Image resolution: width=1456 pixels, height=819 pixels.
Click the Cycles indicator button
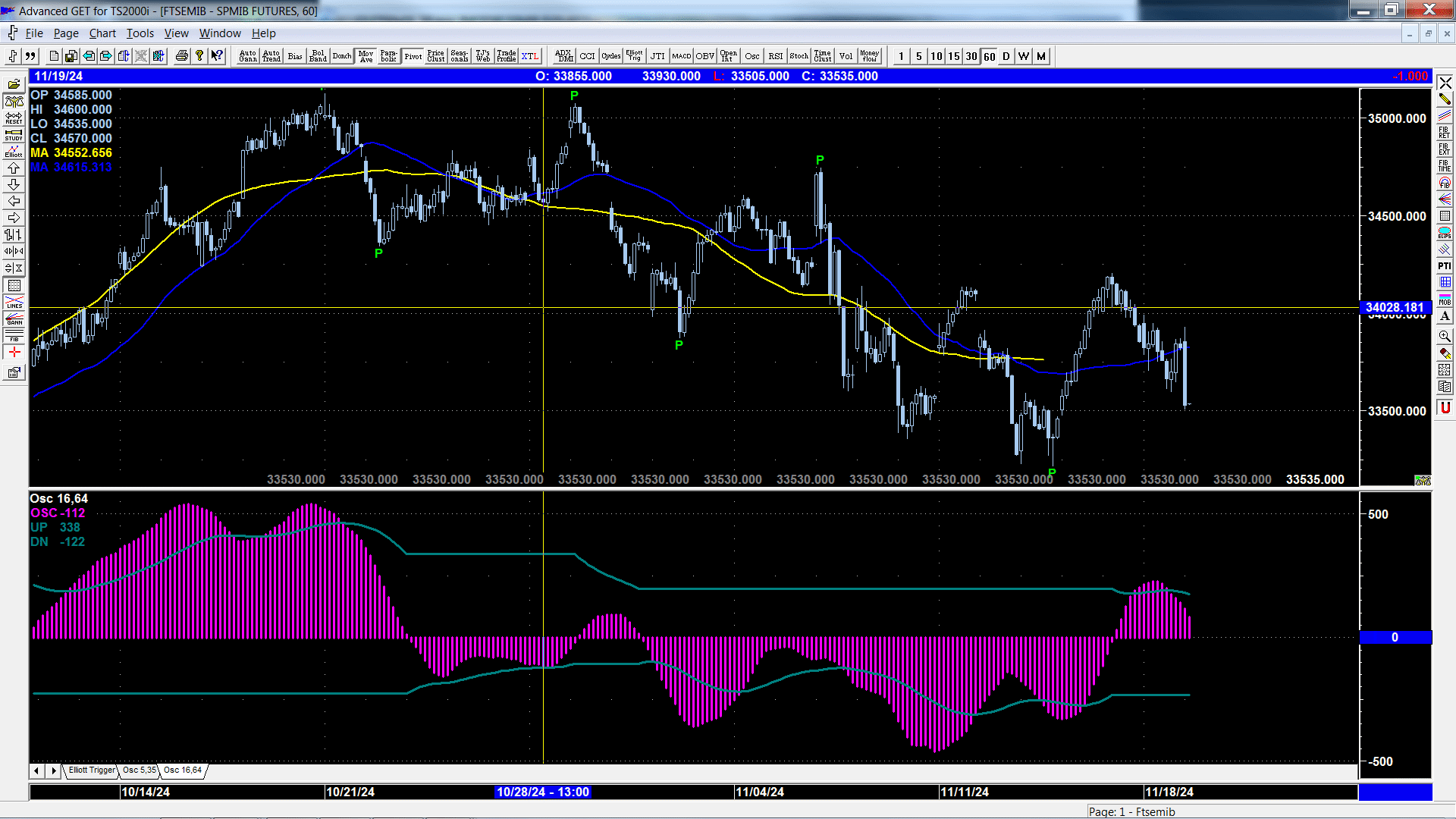click(611, 56)
